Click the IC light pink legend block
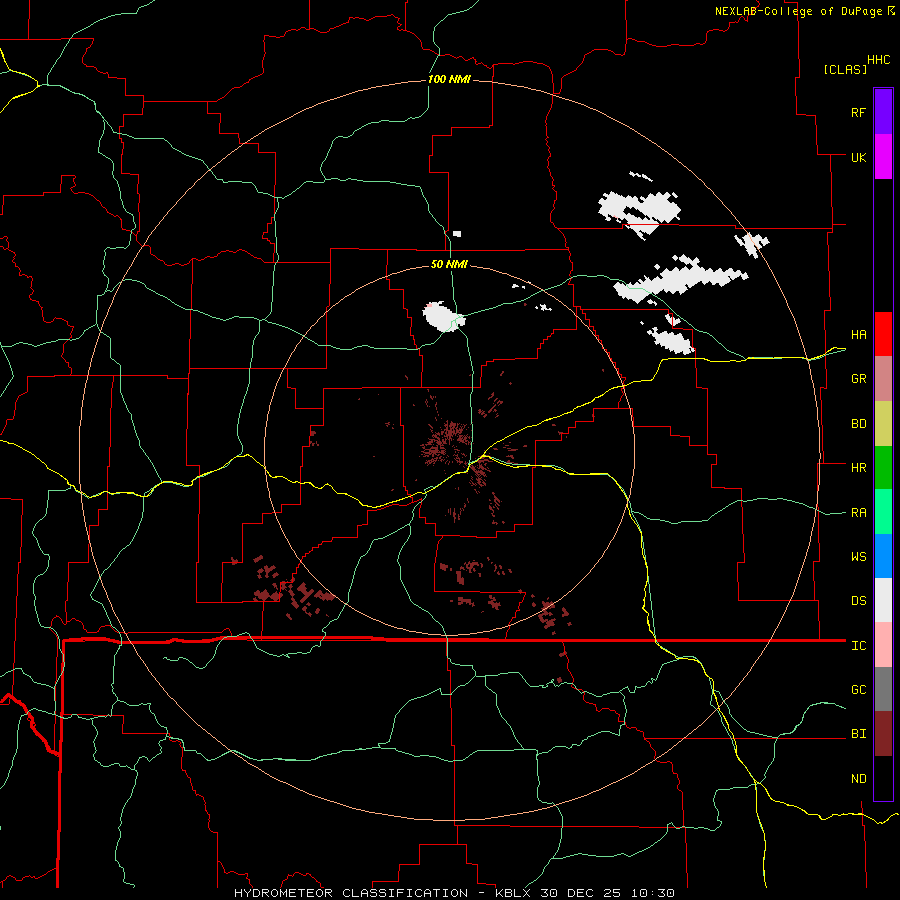900x900 pixels. tap(883, 645)
